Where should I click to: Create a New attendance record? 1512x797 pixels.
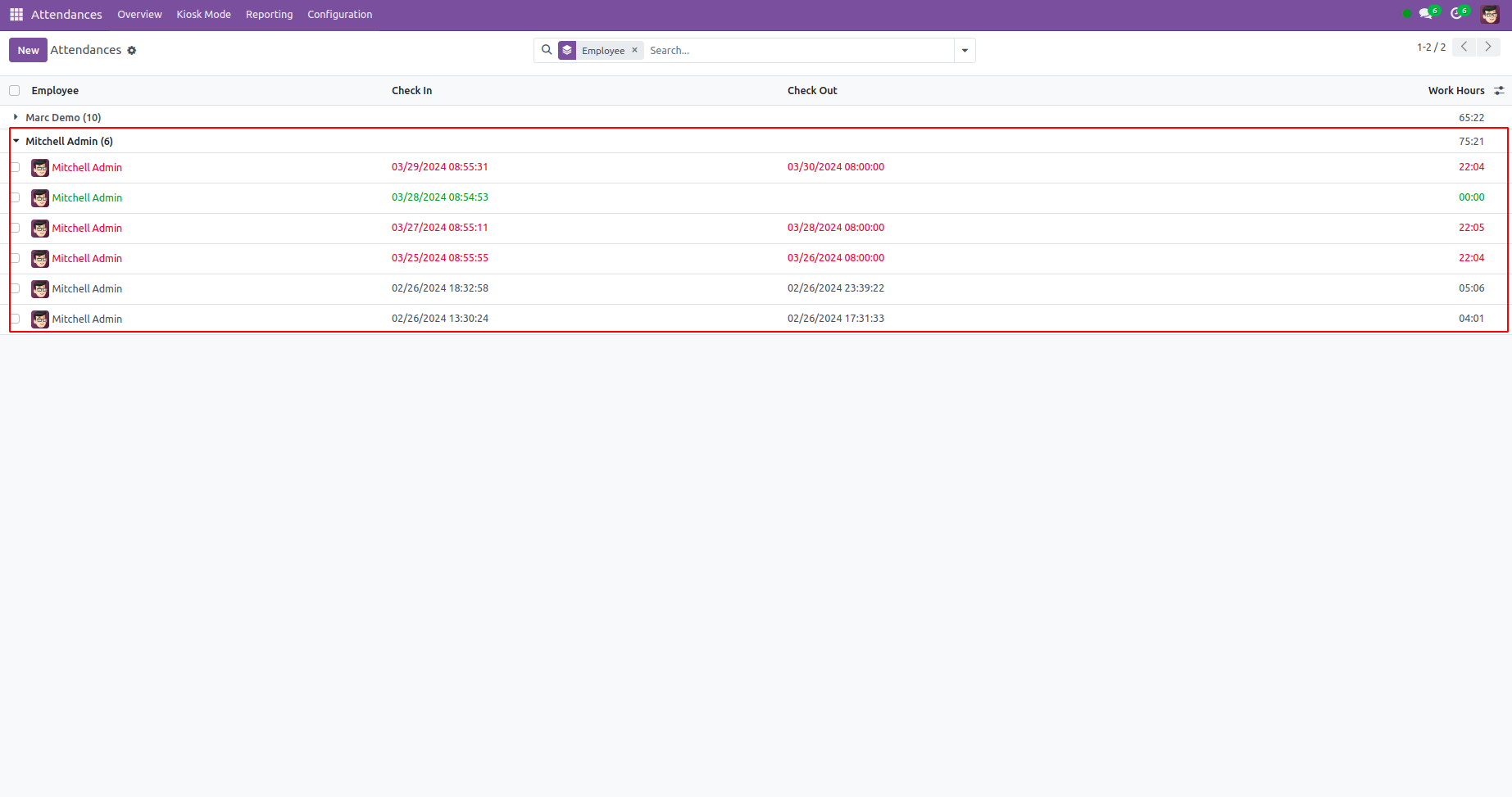tap(28, 50)
